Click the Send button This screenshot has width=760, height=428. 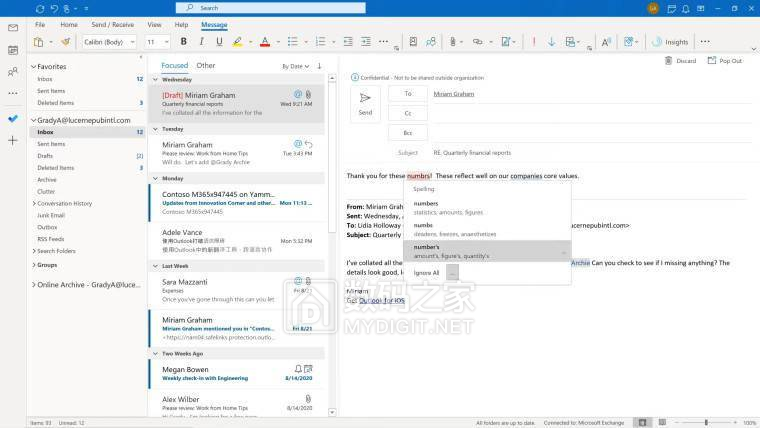pos(365,102)
